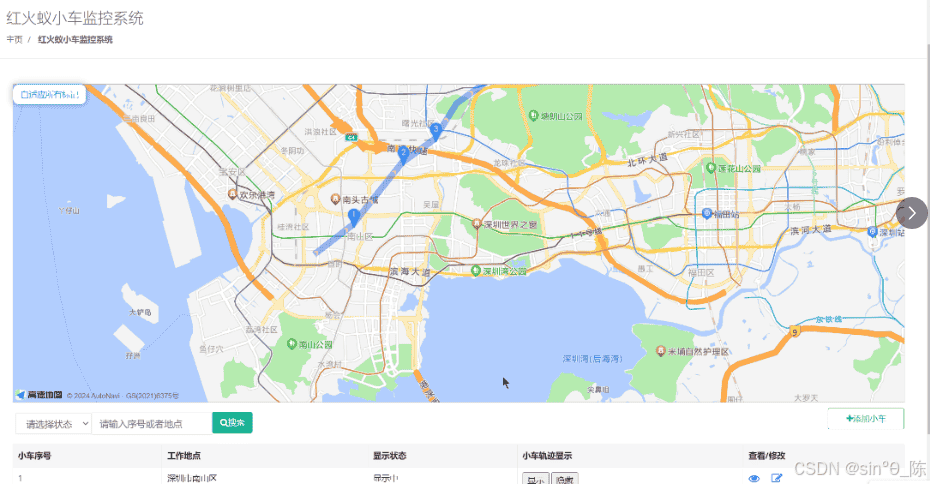Click map marker number 3
The height and width of the screenshot is (484, 930).
pos(435,130)
